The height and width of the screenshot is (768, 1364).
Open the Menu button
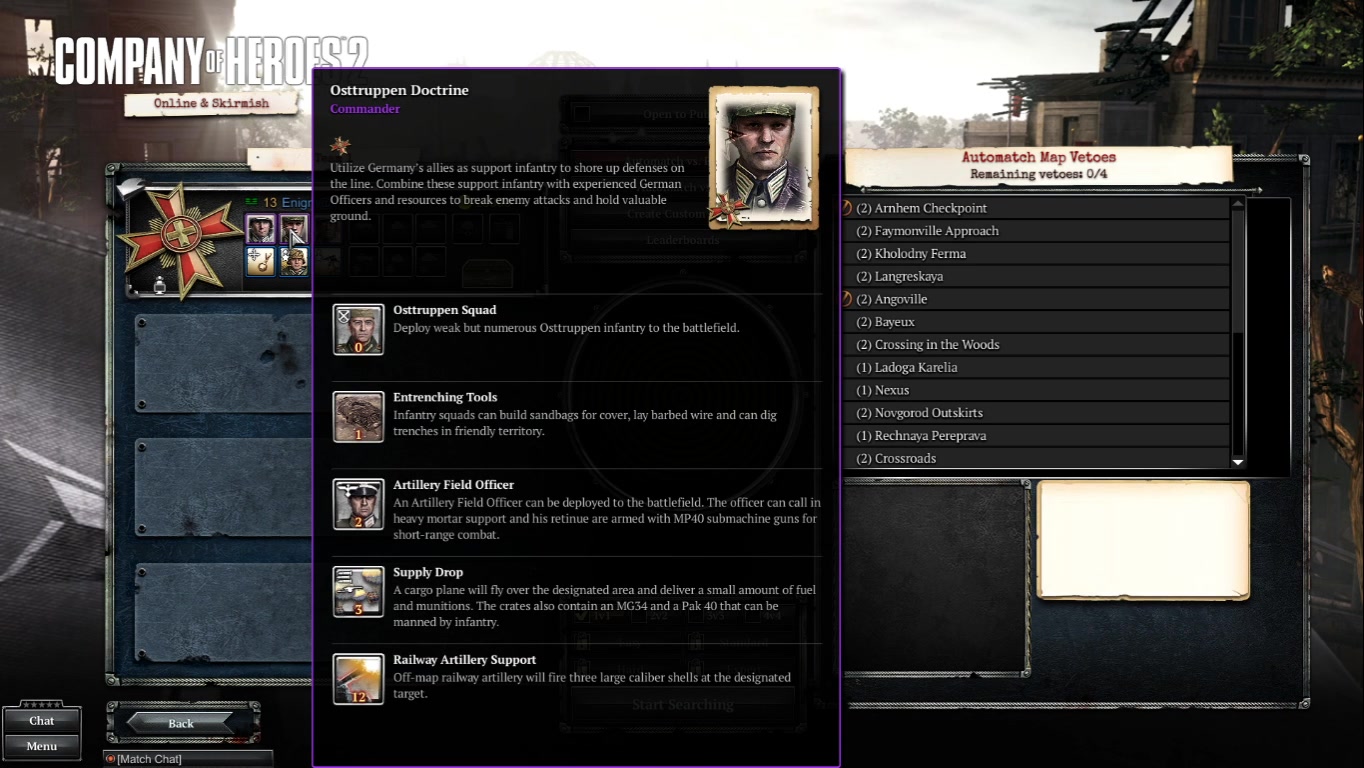coord(42,746)
